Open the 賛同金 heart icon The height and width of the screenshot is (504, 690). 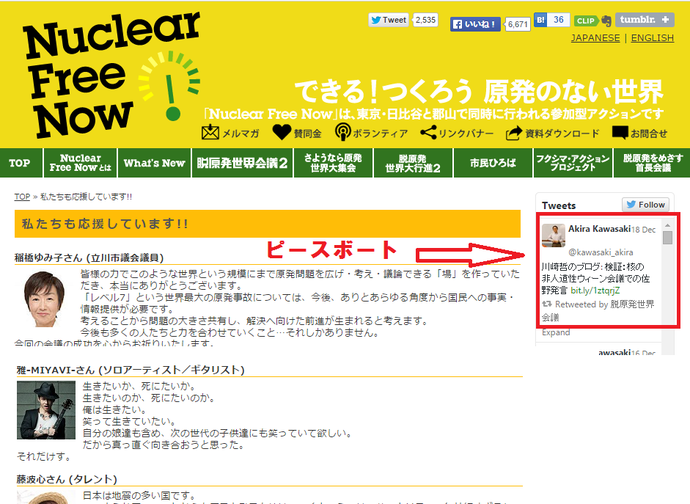tap(282, 132)
